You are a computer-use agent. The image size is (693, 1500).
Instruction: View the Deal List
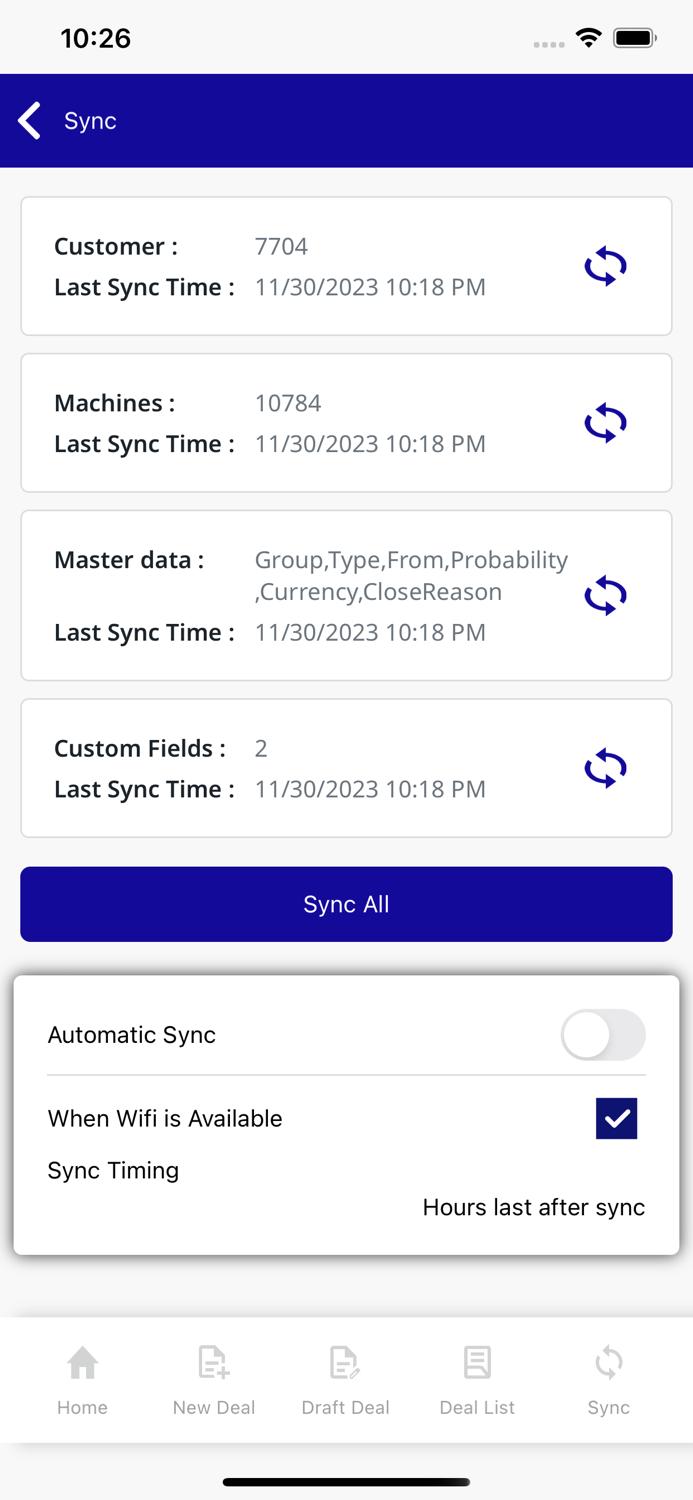[477, 1380]
